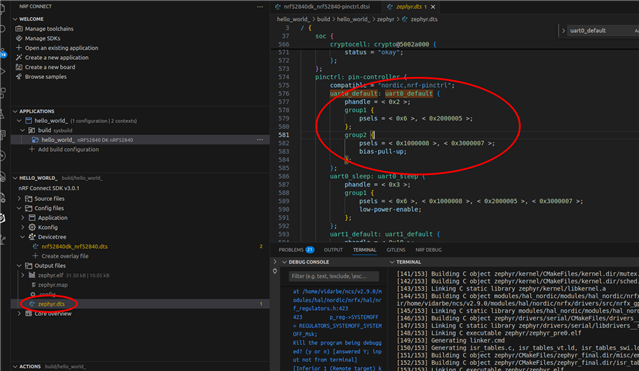Screen dimensions: 639x371
Task: Collapse the WELCOME section
Action: pos(15,19)
